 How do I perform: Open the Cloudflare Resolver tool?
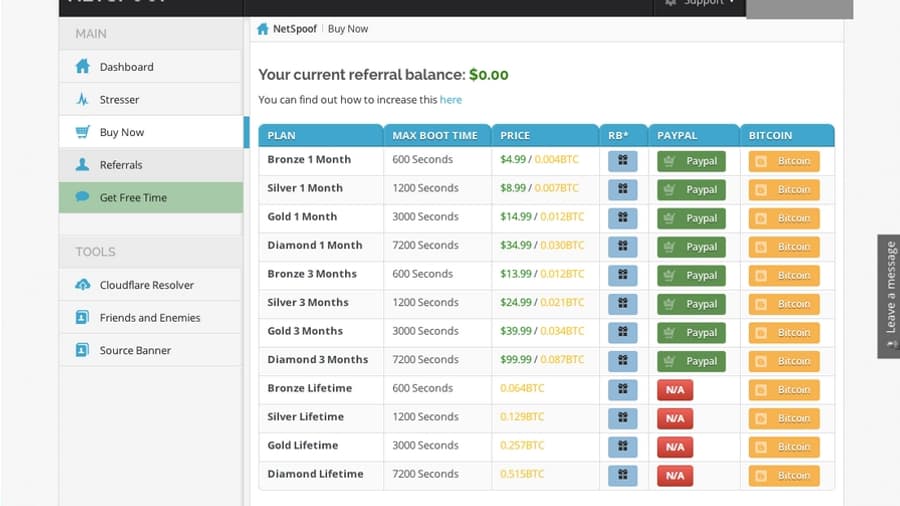pos(151,285)
